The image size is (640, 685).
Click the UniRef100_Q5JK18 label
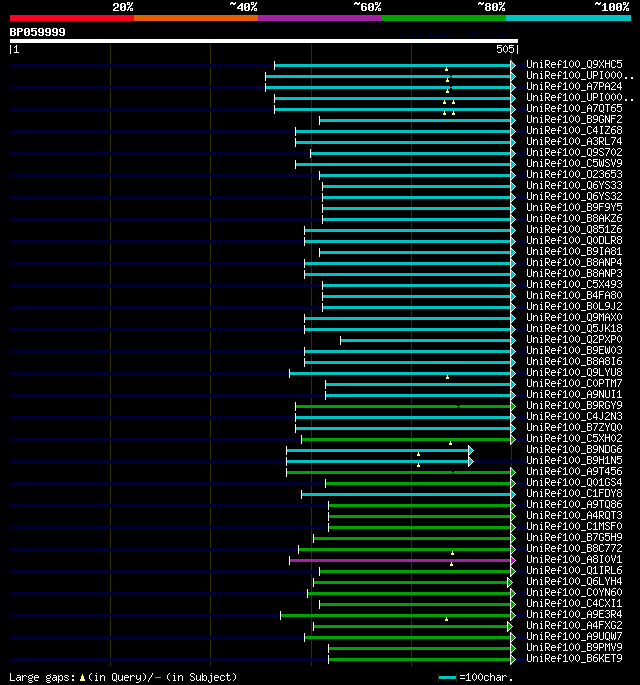(x=574, y=329)
